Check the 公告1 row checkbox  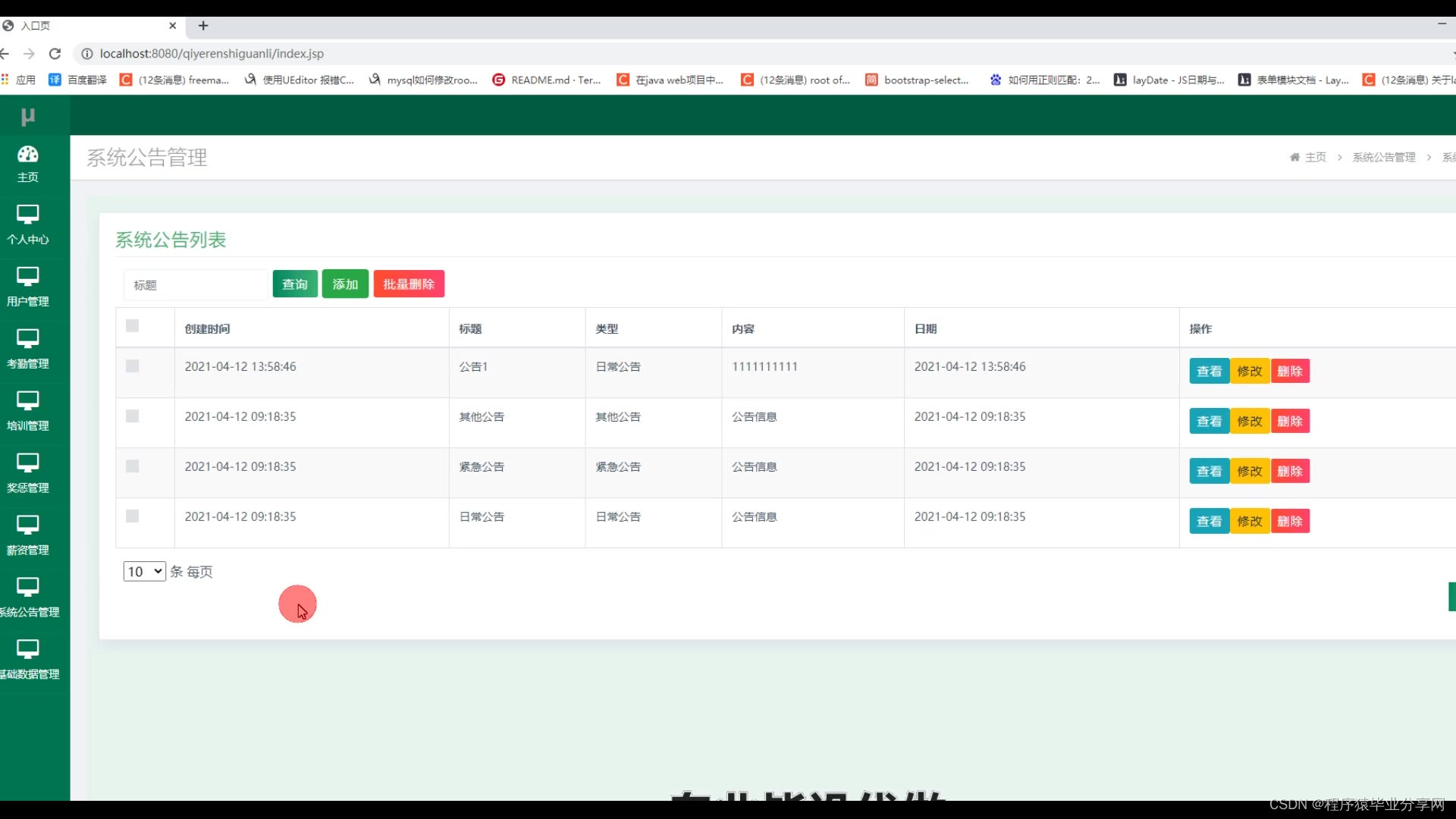point(133,366)
